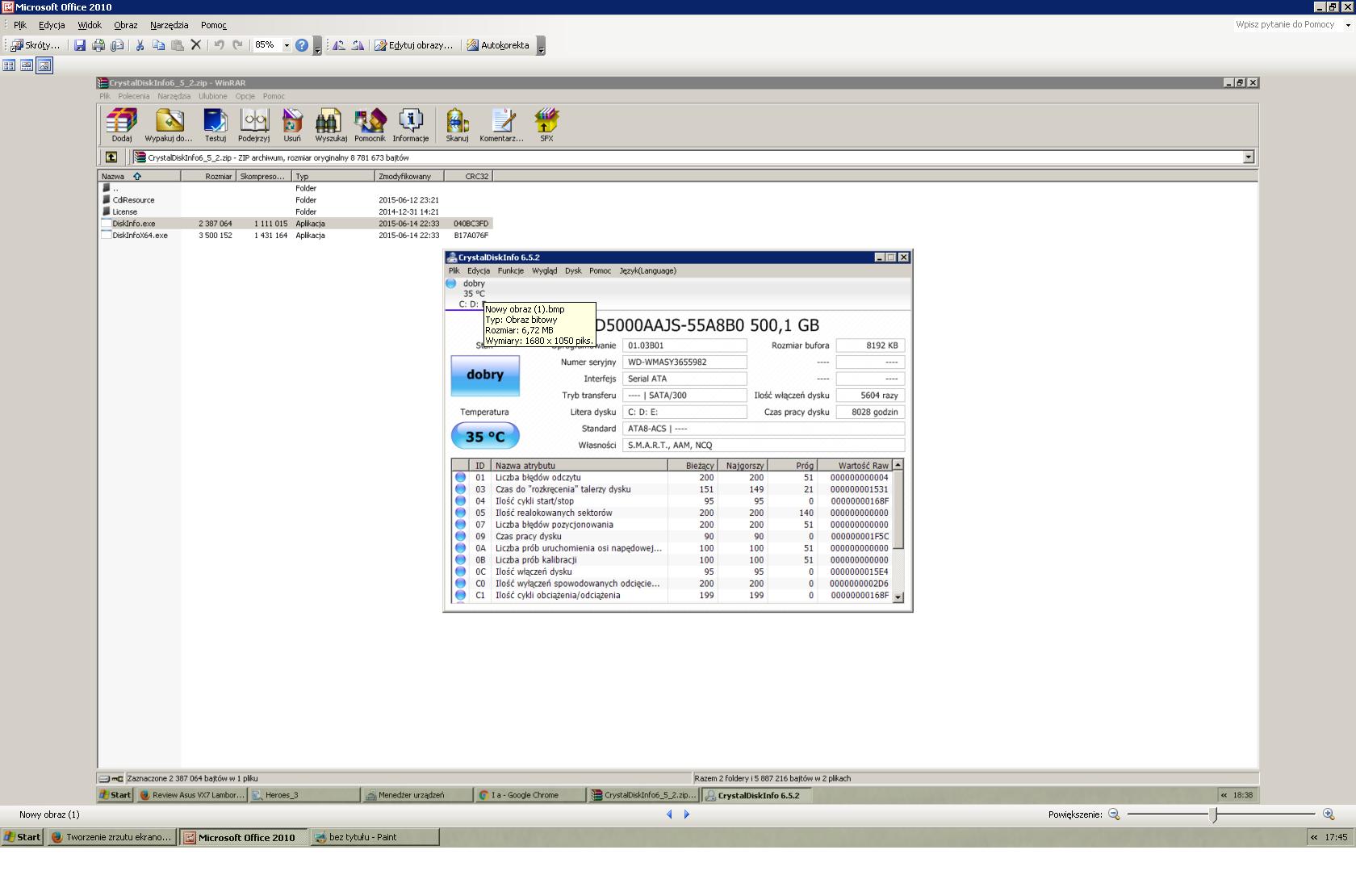The width and height of the screenshot is (1356, 896).
Task: Click the DiskInfoX64.exe file row in WinRAR
Action: point(295,236)
